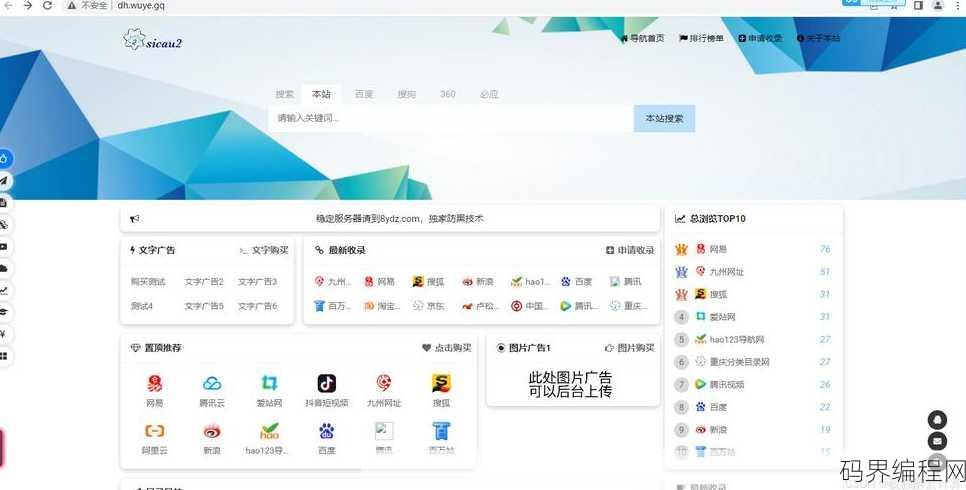Click the 图片购买 link
This screenshot has height=490, width=966.
click(630, 348)
